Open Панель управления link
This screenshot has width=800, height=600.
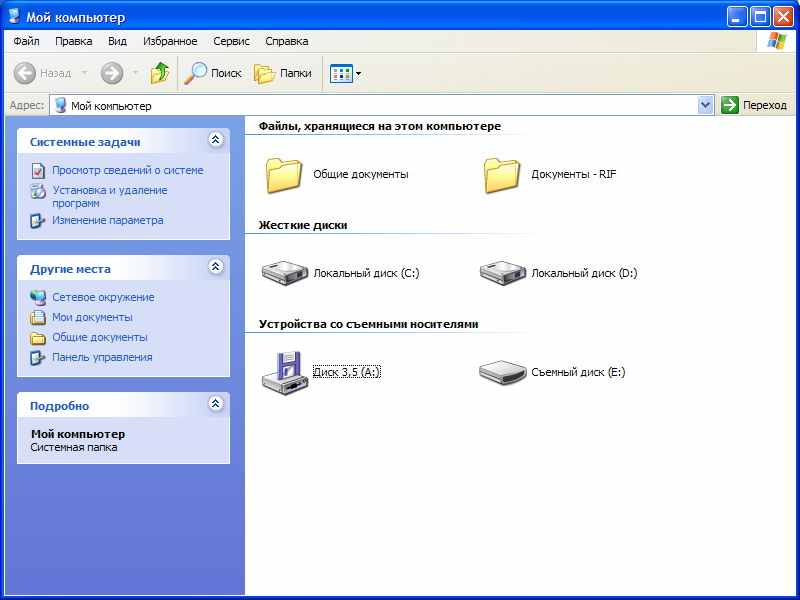pyautogui.click(x=102, y=357)
